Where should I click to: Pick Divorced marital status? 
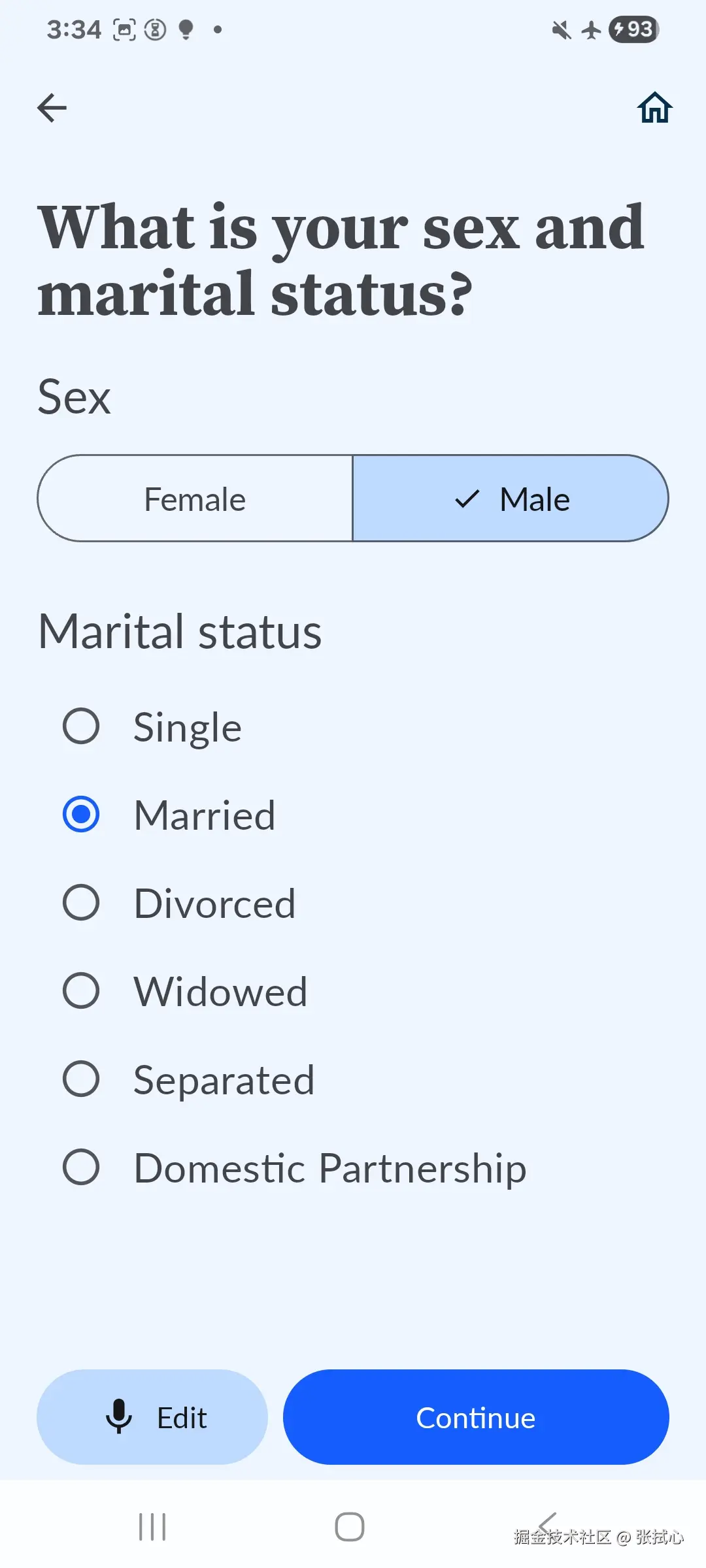coord(81,903)
